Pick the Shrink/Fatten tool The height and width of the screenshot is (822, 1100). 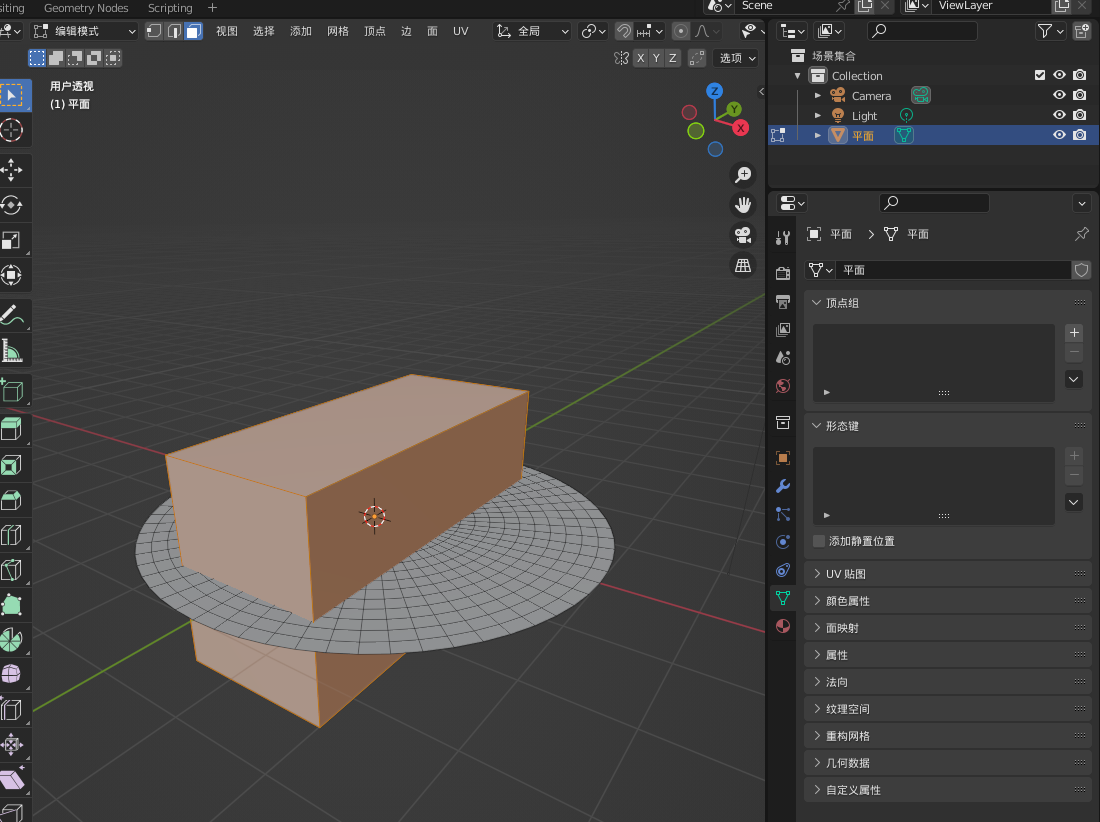13,745
